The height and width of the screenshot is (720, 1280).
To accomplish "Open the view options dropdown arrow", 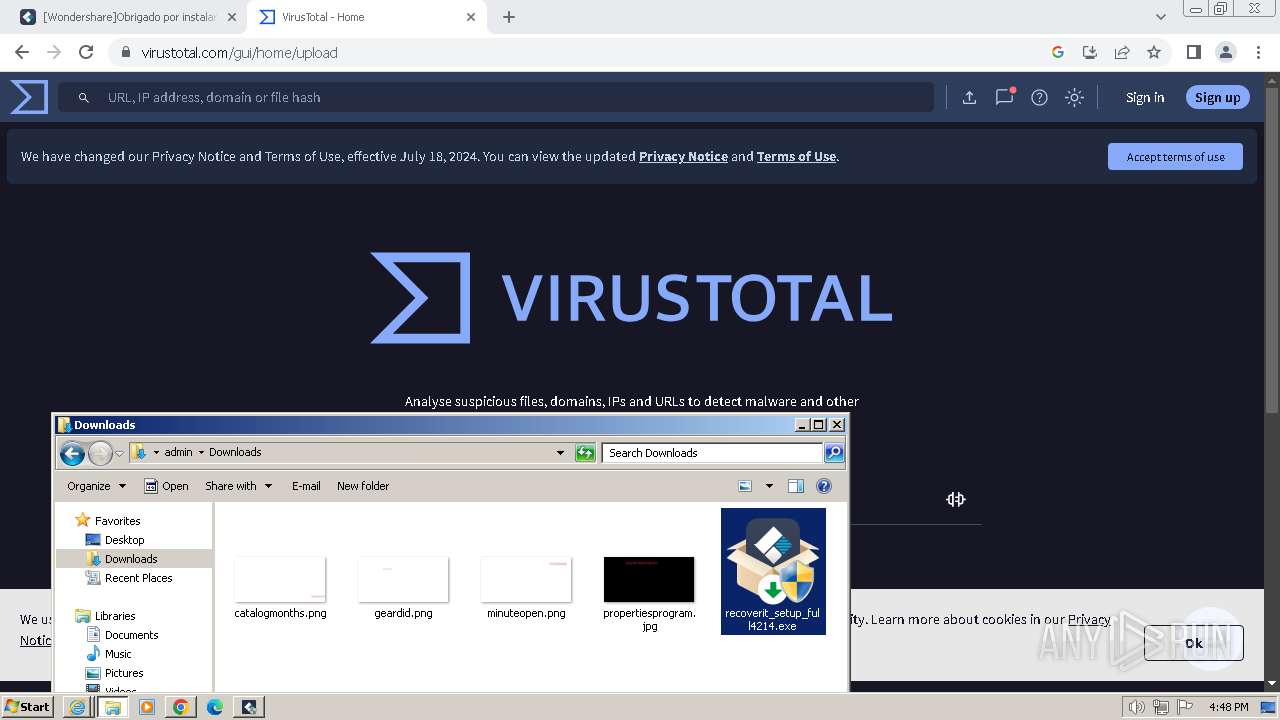I will coord(769,486).
